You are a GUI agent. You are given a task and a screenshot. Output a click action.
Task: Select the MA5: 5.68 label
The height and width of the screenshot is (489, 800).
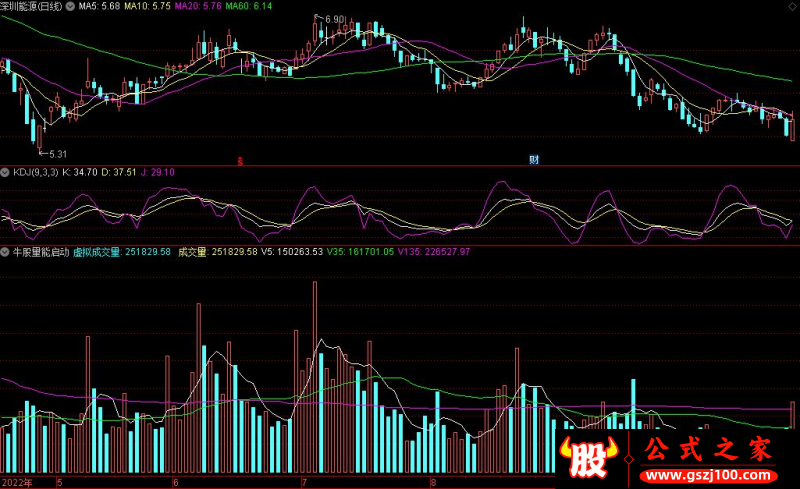coord(99,7)
